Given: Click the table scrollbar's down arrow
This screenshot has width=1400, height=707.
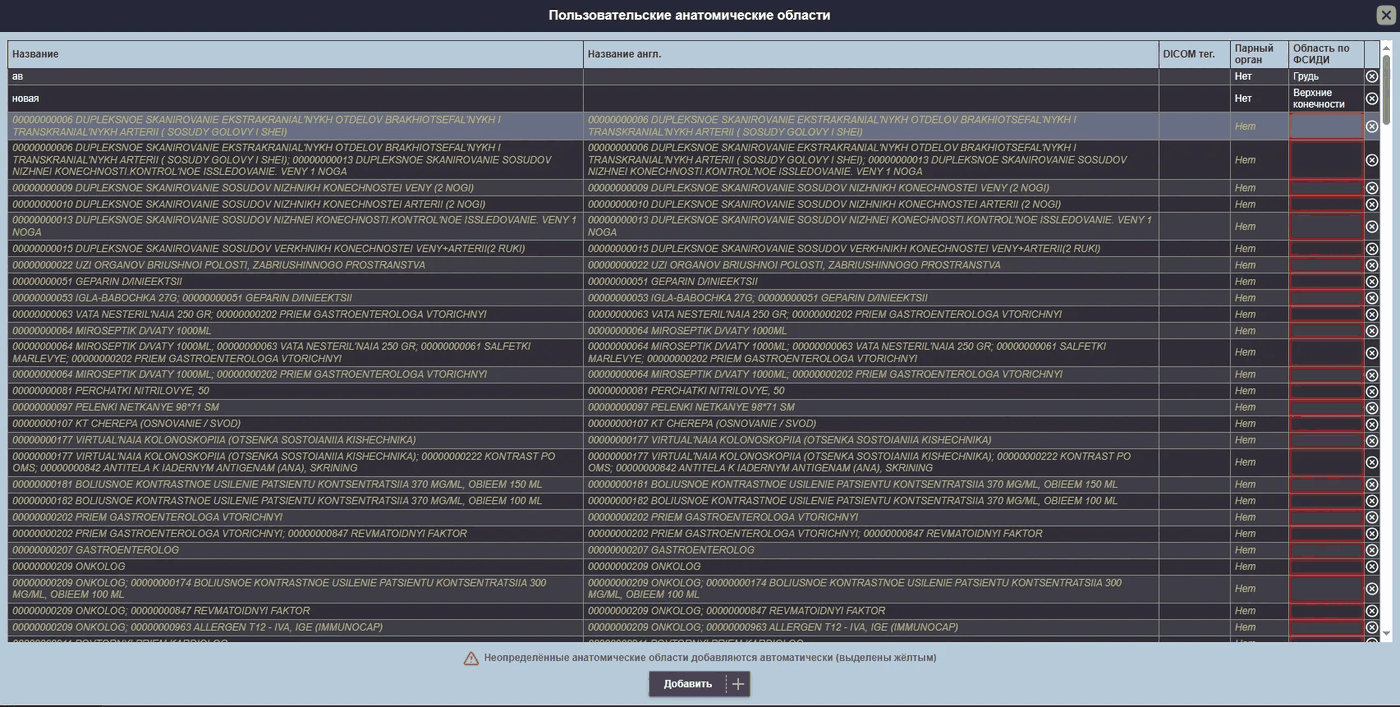Looking at the screenshot, I should pos(1386,634).
